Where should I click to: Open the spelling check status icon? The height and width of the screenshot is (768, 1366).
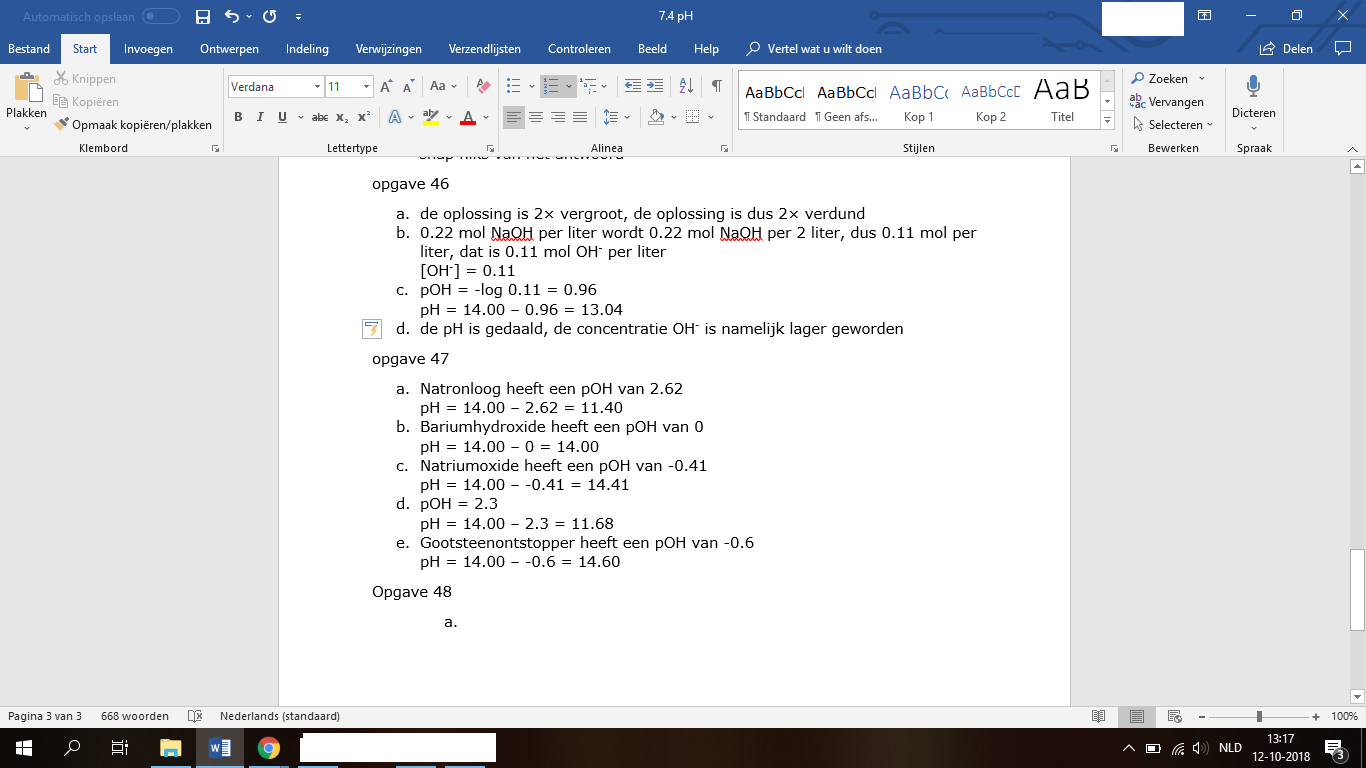(x=196, y=716)
